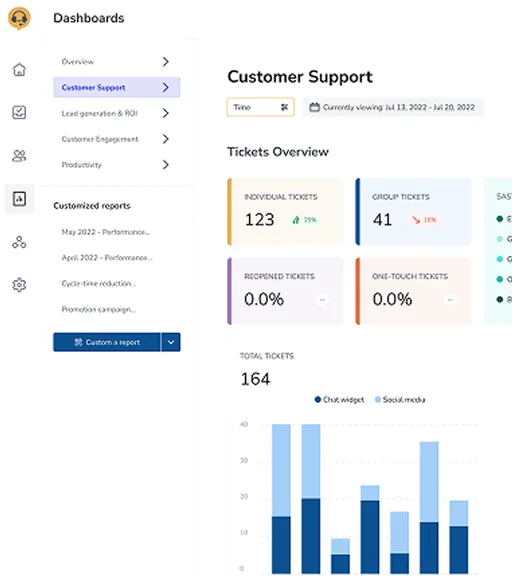
Task: Open April 2022 - Performance report
Action: (x=107, y=258)
